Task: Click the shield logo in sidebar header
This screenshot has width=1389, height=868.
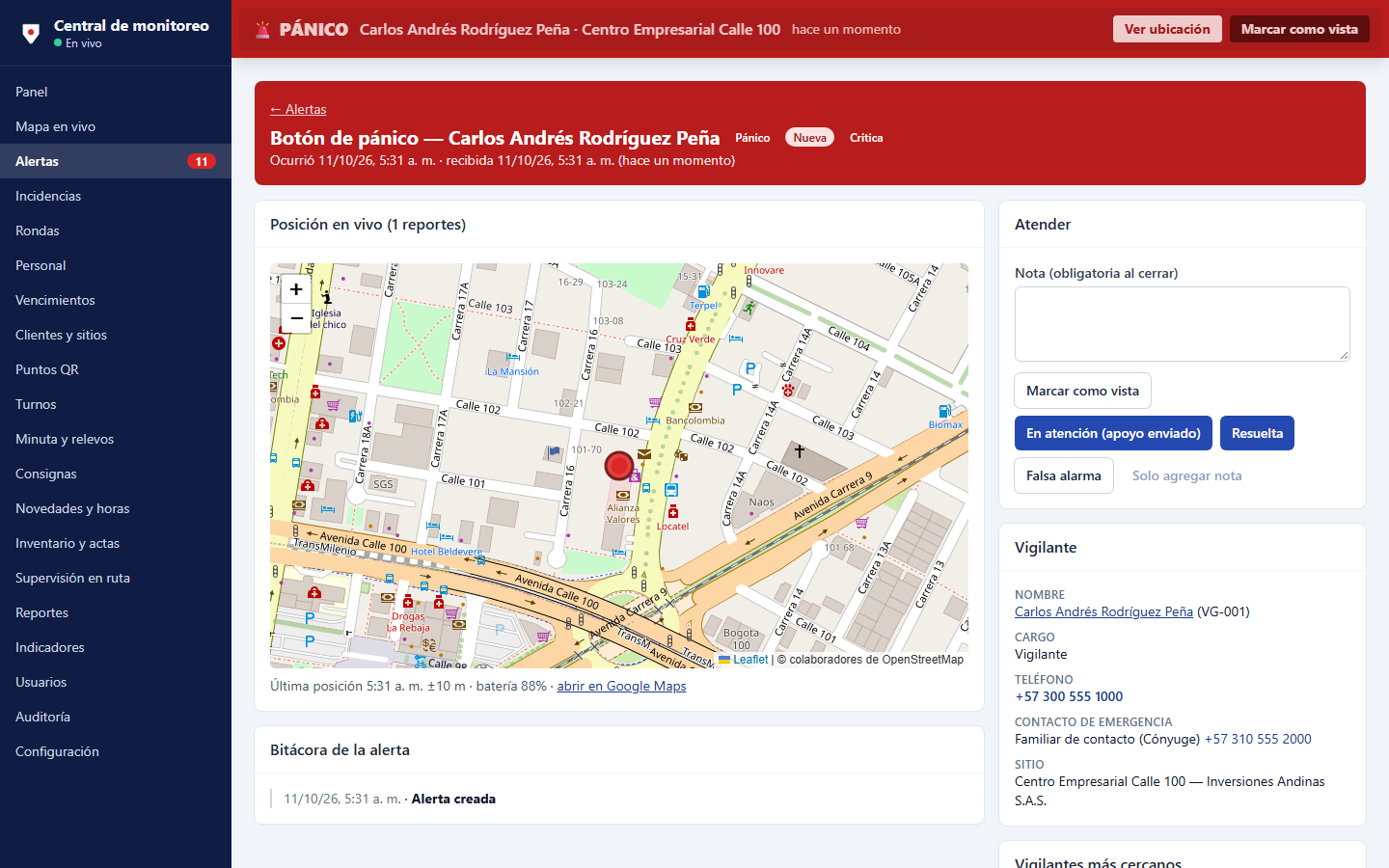Action: pyautogui.click(x=31, y=34)
